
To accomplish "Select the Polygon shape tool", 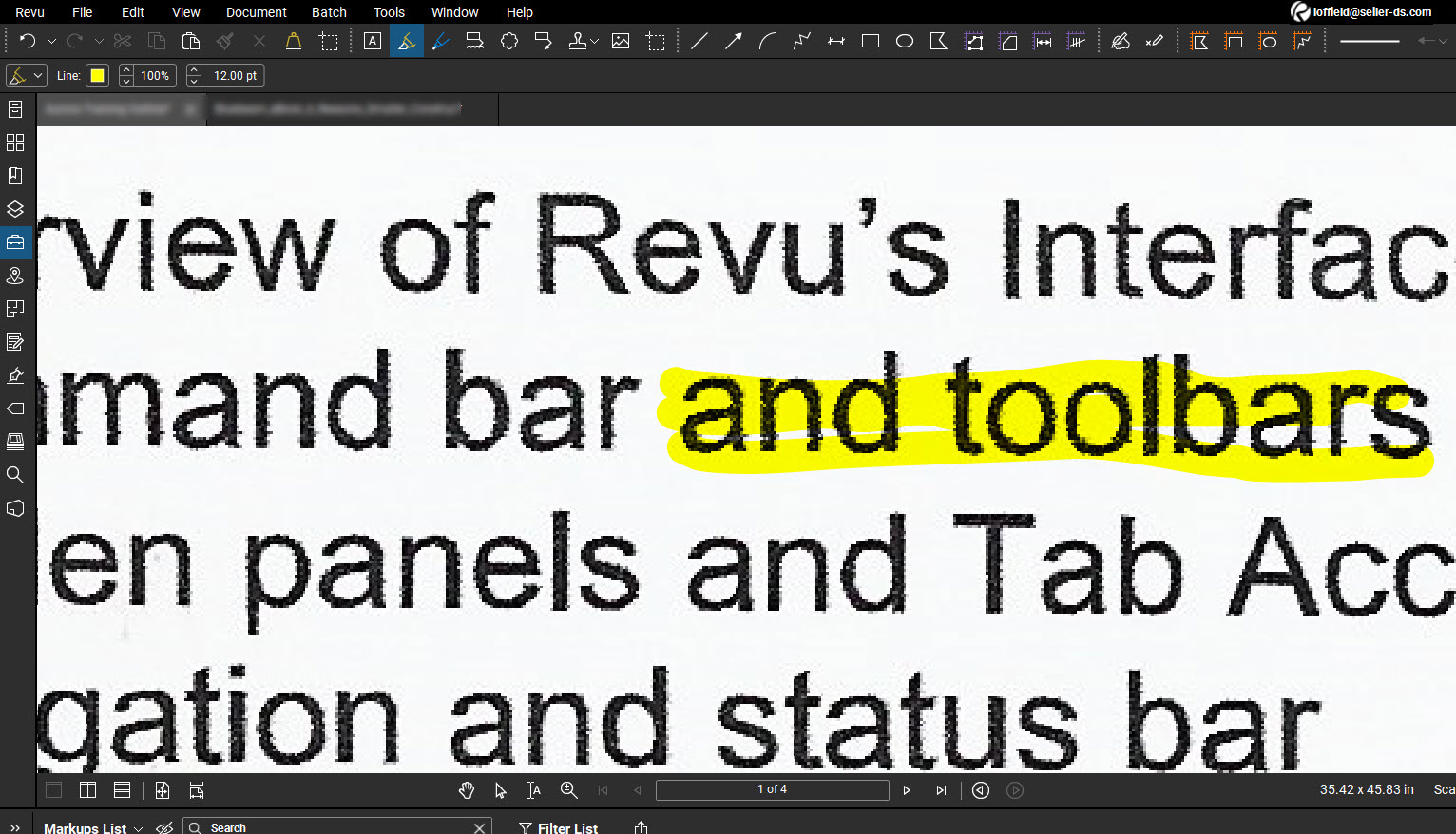I will [939, 41].
